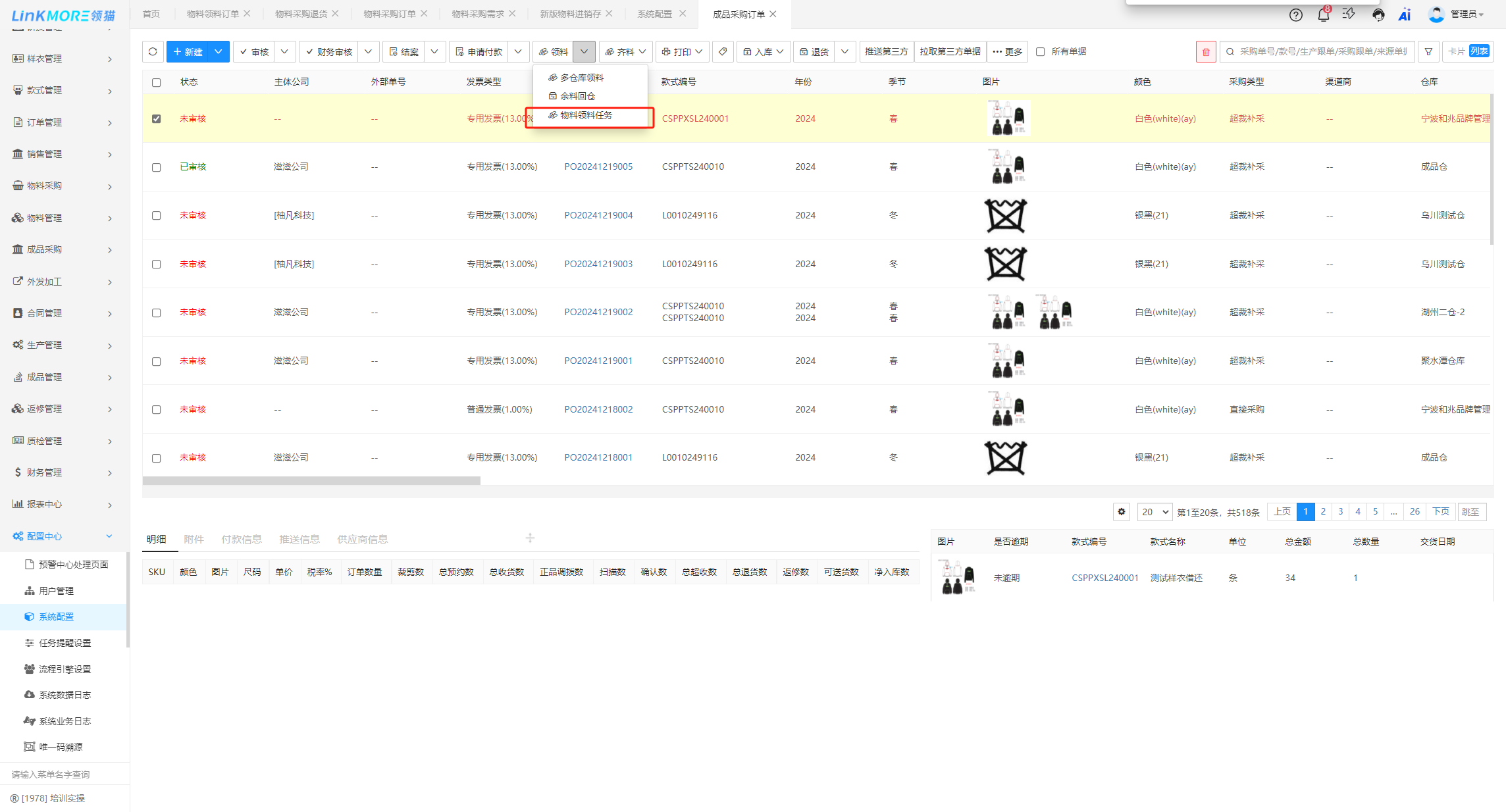Open pagination settings gear icon
Screen dimensions: 1506x812
coord(1122,512)
